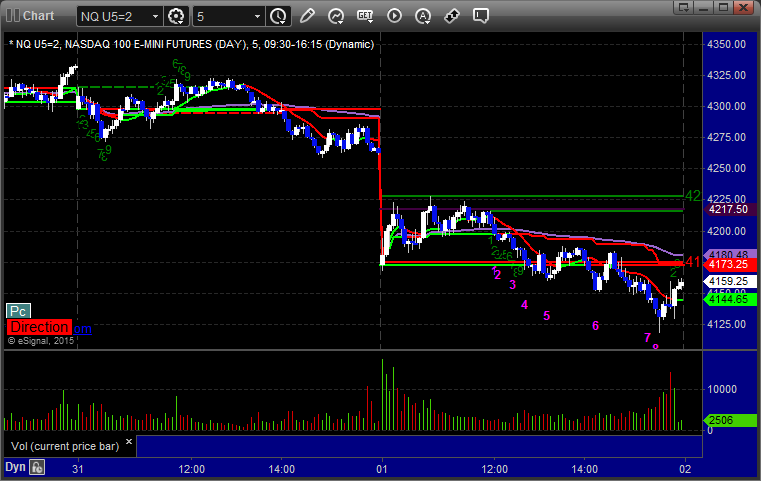Expand the interval 5 dropdown
The image size is (761, 481).
[x=257, y=17]
